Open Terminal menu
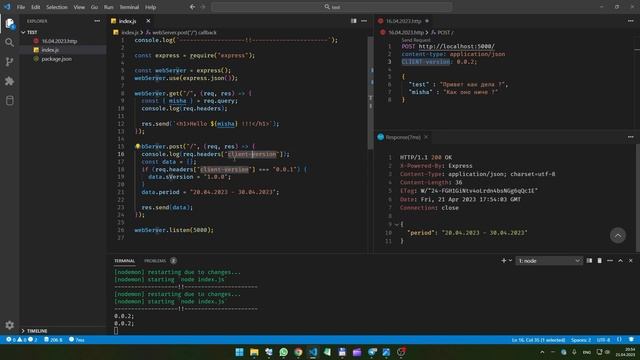640x360 pixels. [x=129, y=7]
